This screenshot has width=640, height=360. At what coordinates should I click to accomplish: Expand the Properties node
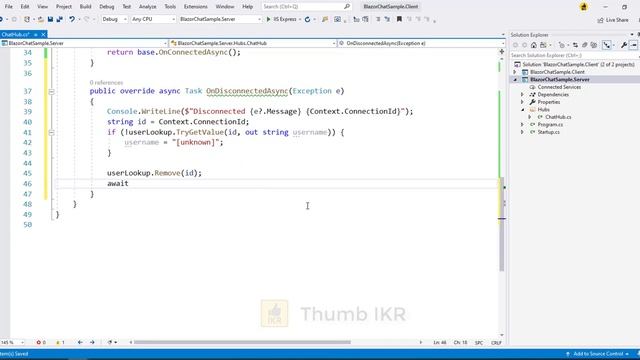(x=522, y=102)
